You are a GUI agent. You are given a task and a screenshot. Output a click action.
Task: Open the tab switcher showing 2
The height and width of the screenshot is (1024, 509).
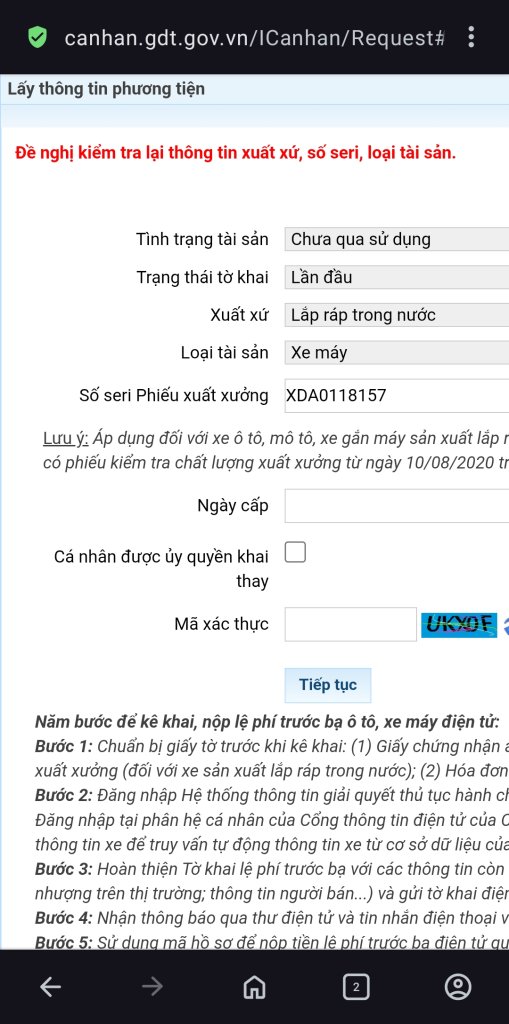coord(356,986)
